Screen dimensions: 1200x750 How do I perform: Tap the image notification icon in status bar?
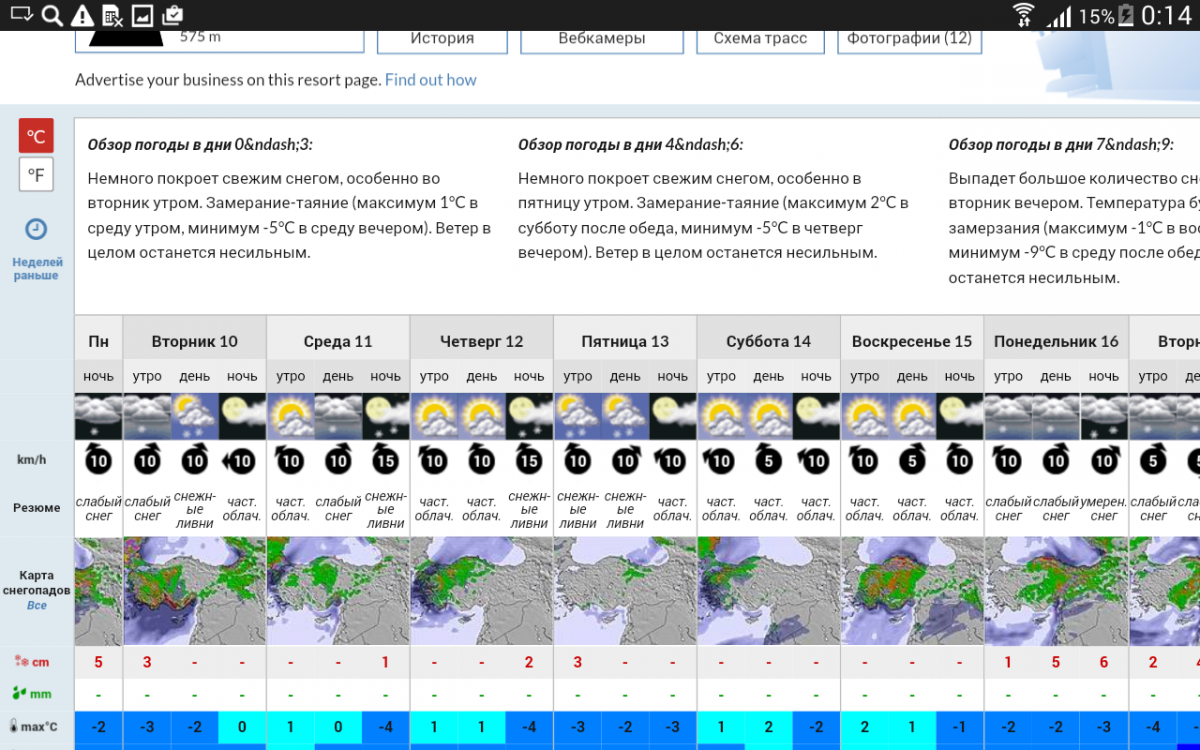[142, 15]
